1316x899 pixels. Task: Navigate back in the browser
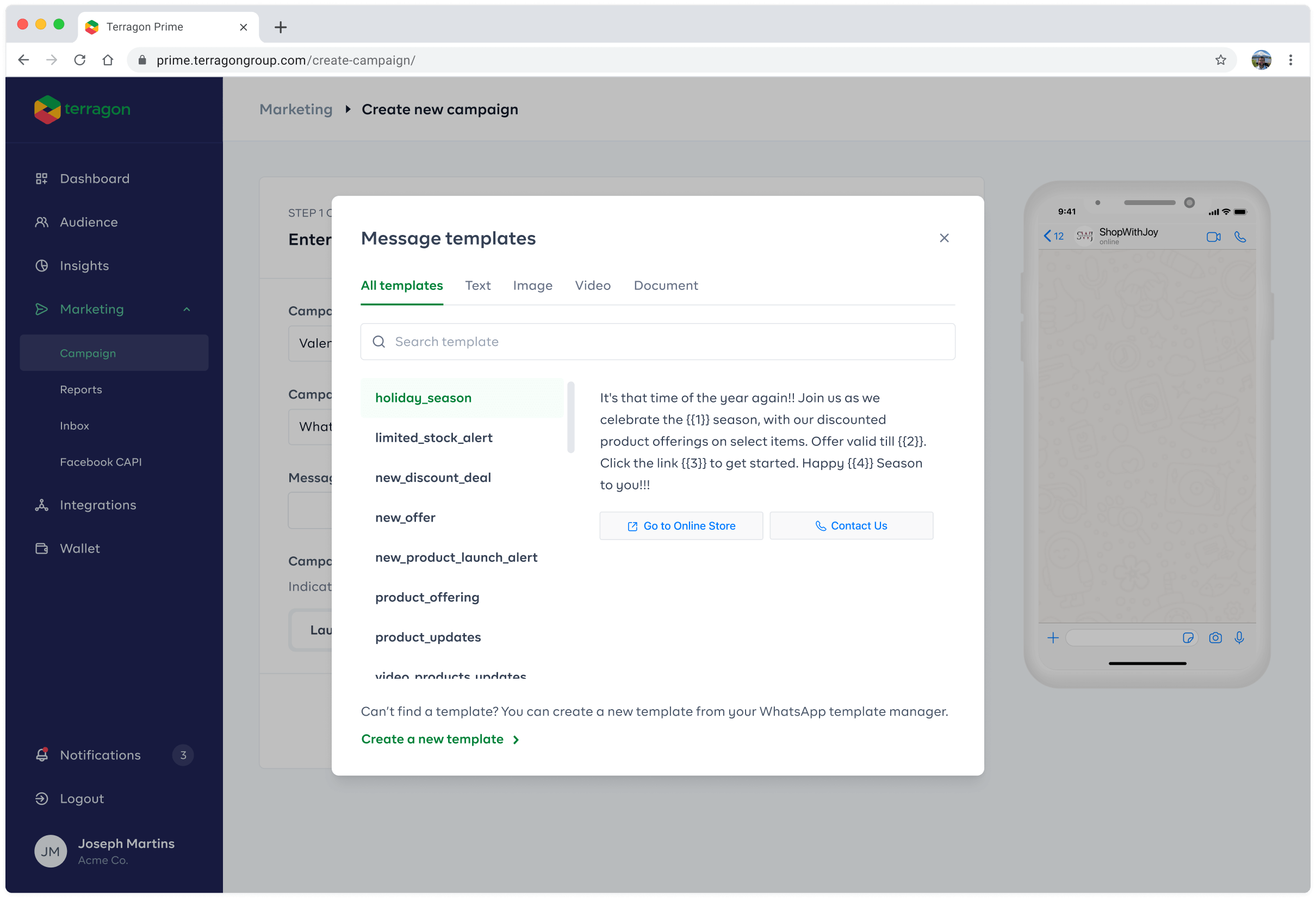[23, 60]
